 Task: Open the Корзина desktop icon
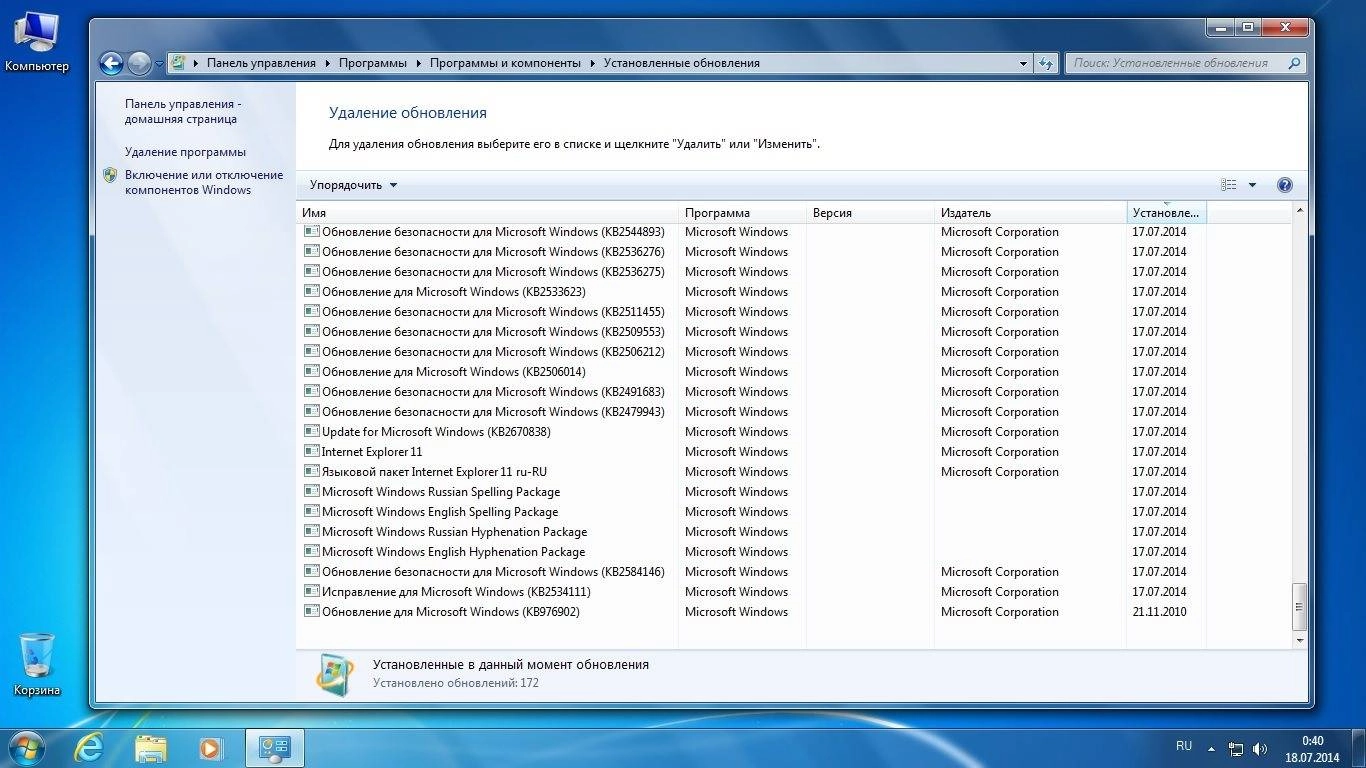(x=37, y=664)
